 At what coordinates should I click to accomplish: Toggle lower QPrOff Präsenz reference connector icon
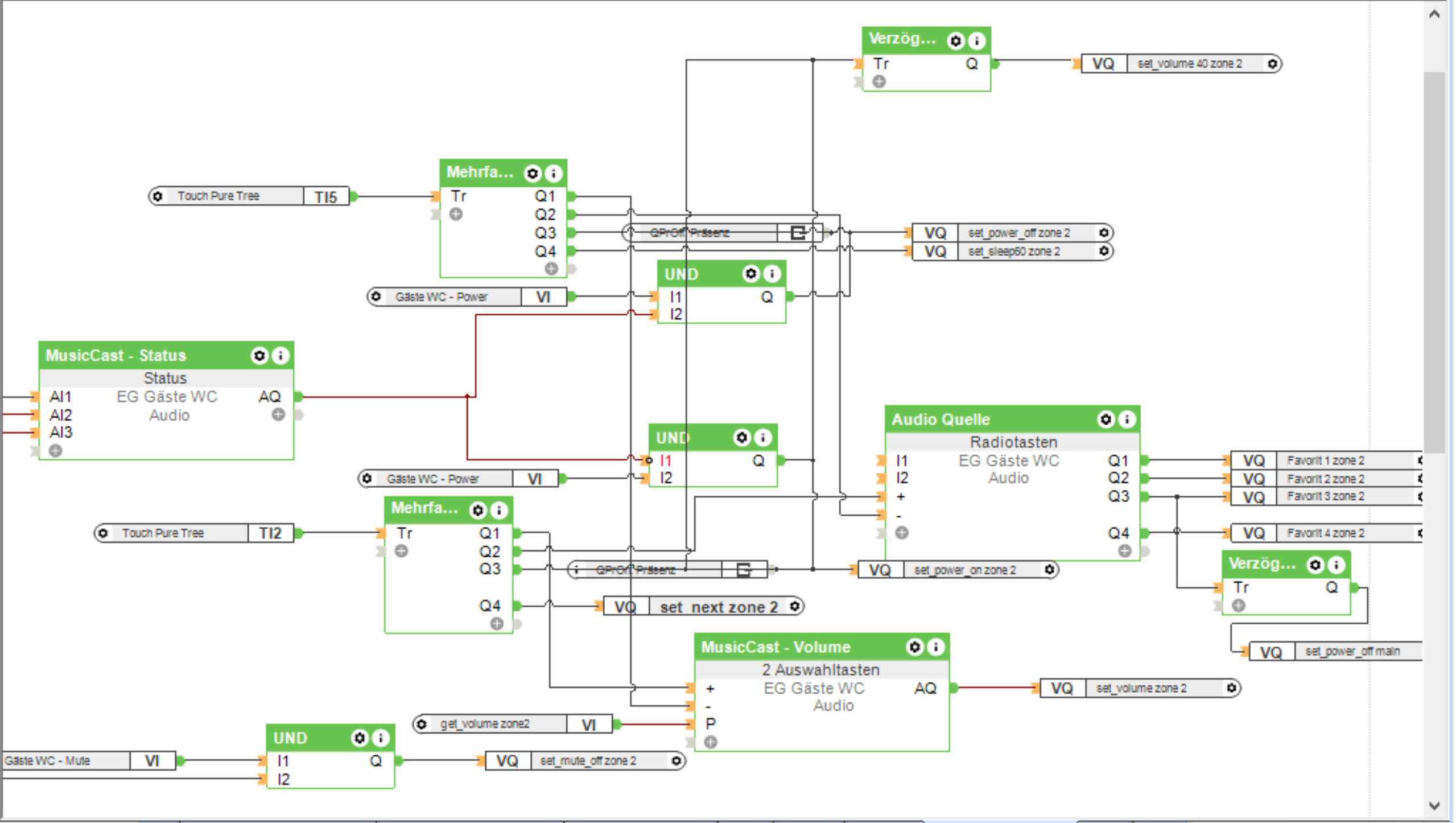point(744,570)
